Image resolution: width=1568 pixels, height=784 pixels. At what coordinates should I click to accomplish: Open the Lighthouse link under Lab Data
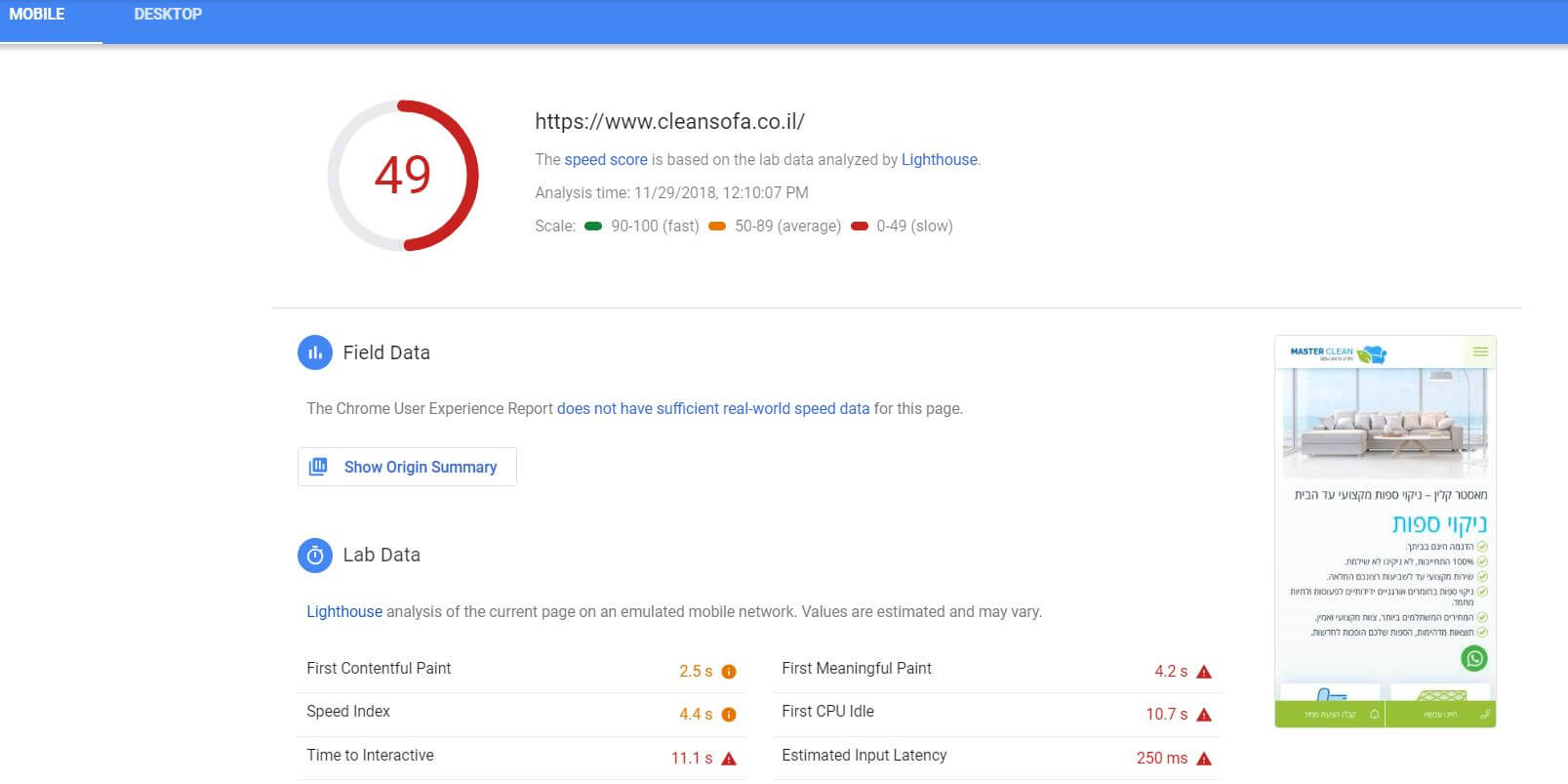(x=344, y=612)
